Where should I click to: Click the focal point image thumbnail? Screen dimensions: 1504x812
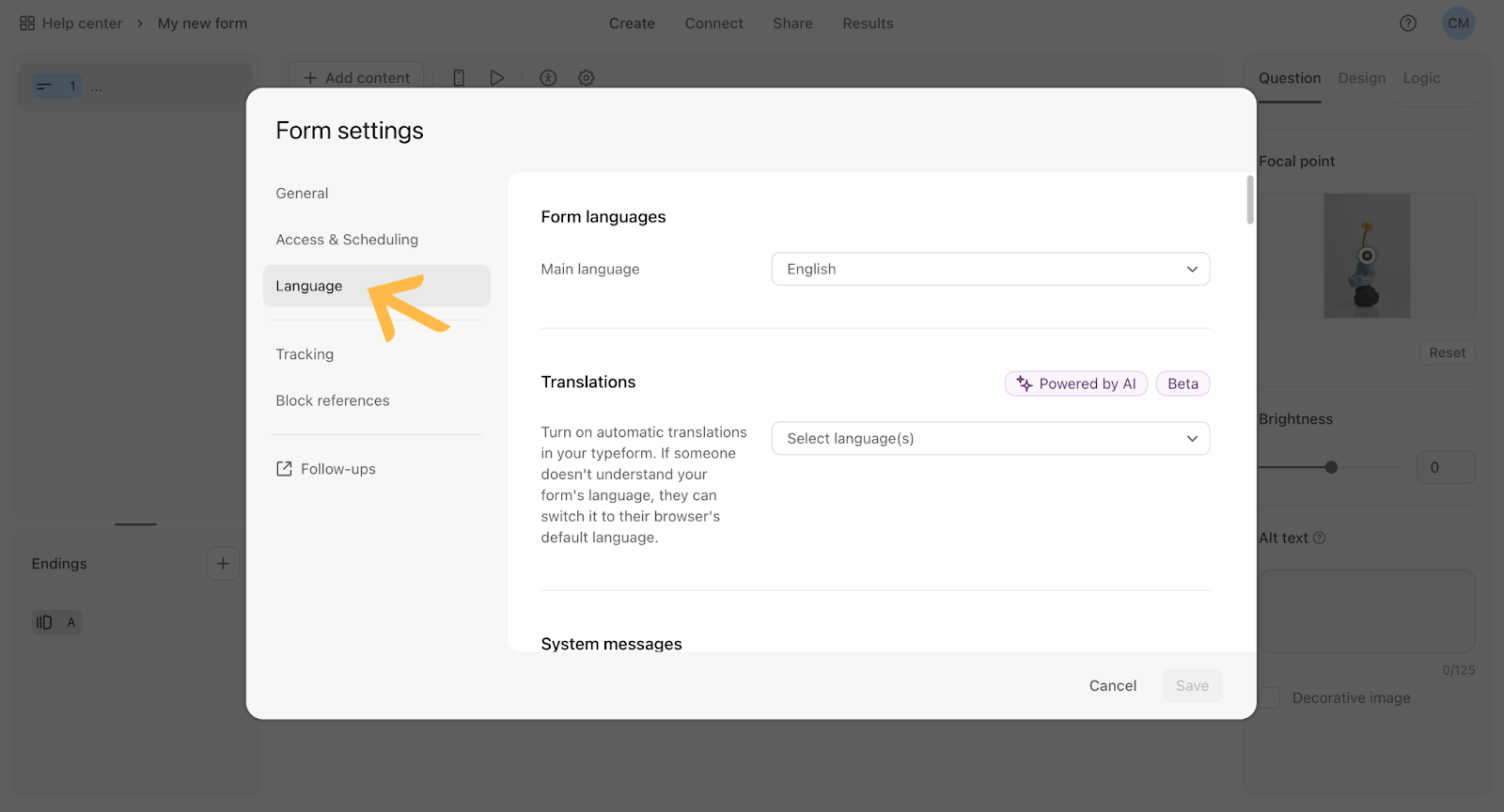tap(1367, 256)
